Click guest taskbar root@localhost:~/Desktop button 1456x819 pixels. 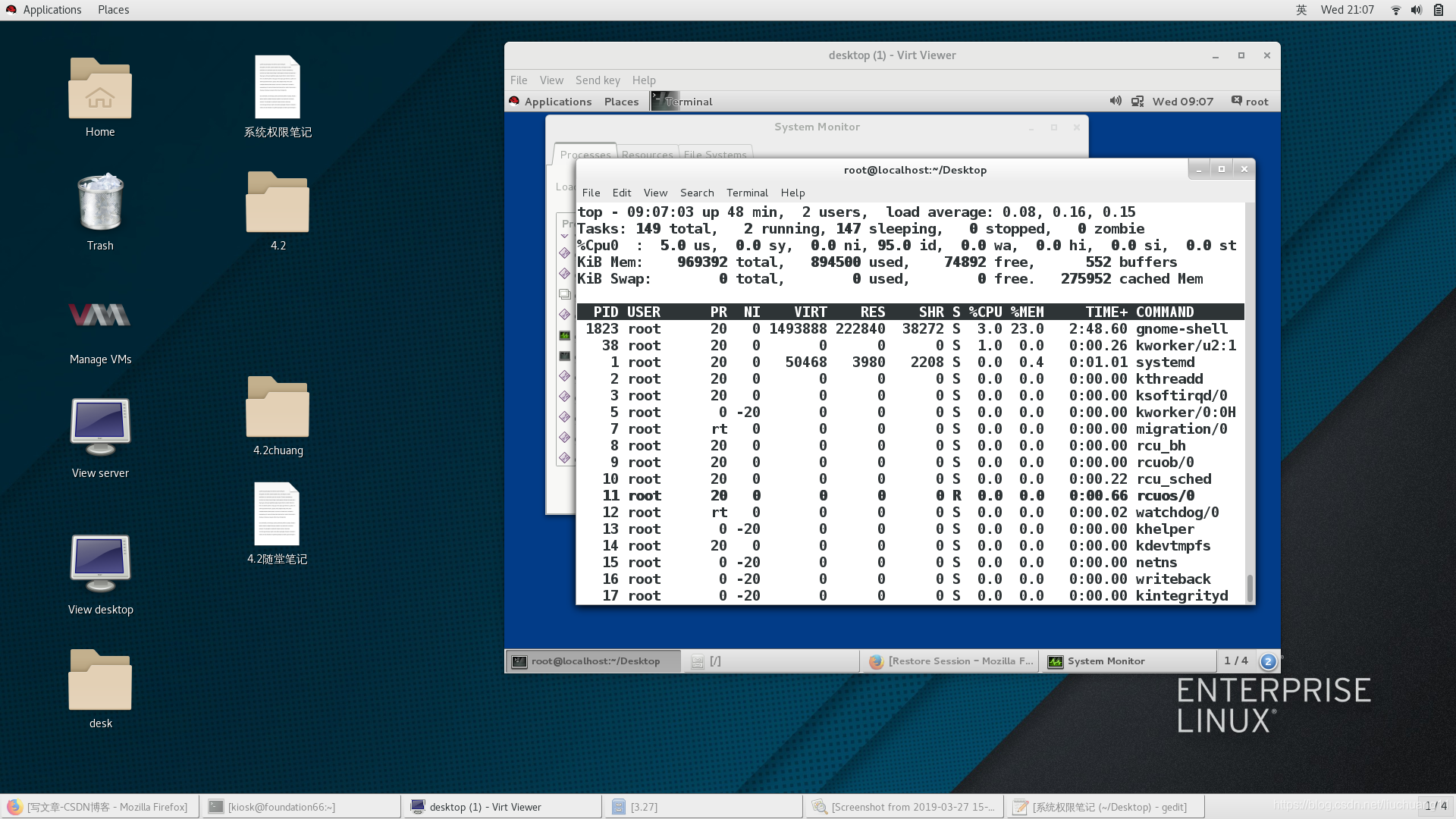point(594,661)
